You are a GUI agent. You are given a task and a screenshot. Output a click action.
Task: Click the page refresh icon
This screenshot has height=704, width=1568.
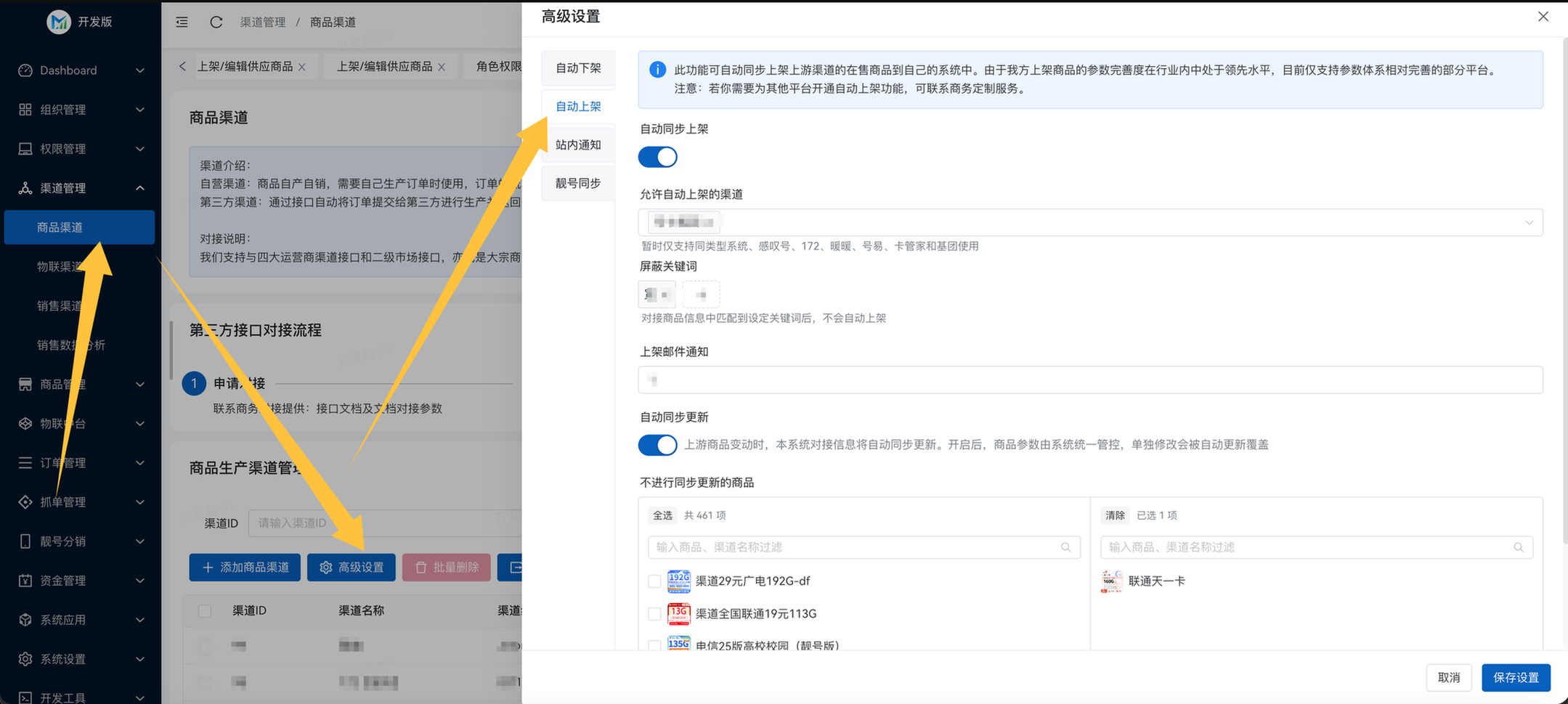(216, 22)
